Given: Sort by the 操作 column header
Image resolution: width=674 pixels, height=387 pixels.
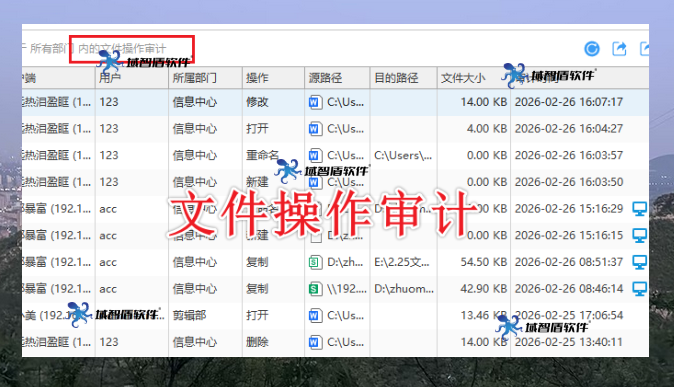Looking at the screenshot, I should tap(273, 78).
